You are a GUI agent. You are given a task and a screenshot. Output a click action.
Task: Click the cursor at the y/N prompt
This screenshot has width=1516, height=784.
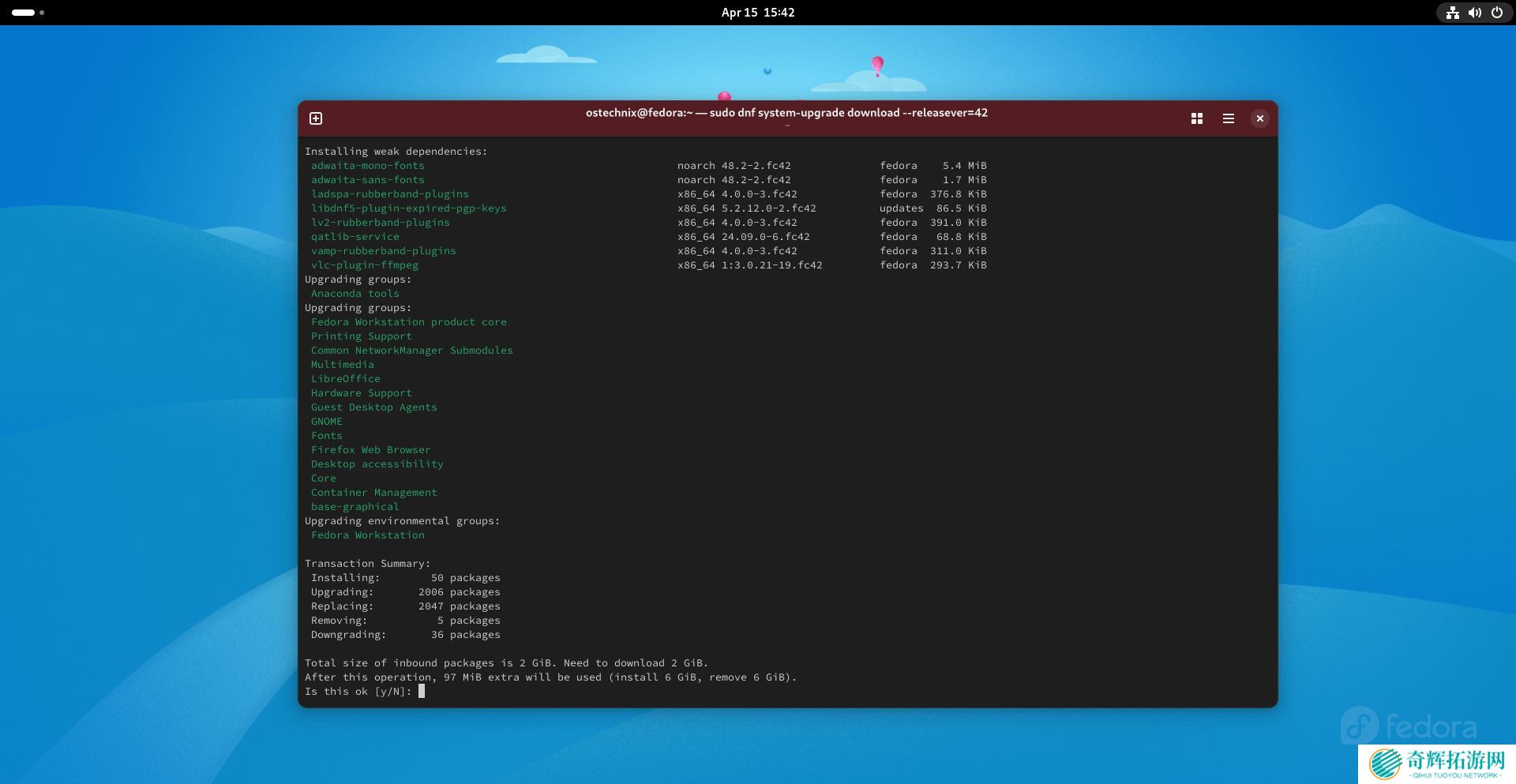click(x=422, y=692)
